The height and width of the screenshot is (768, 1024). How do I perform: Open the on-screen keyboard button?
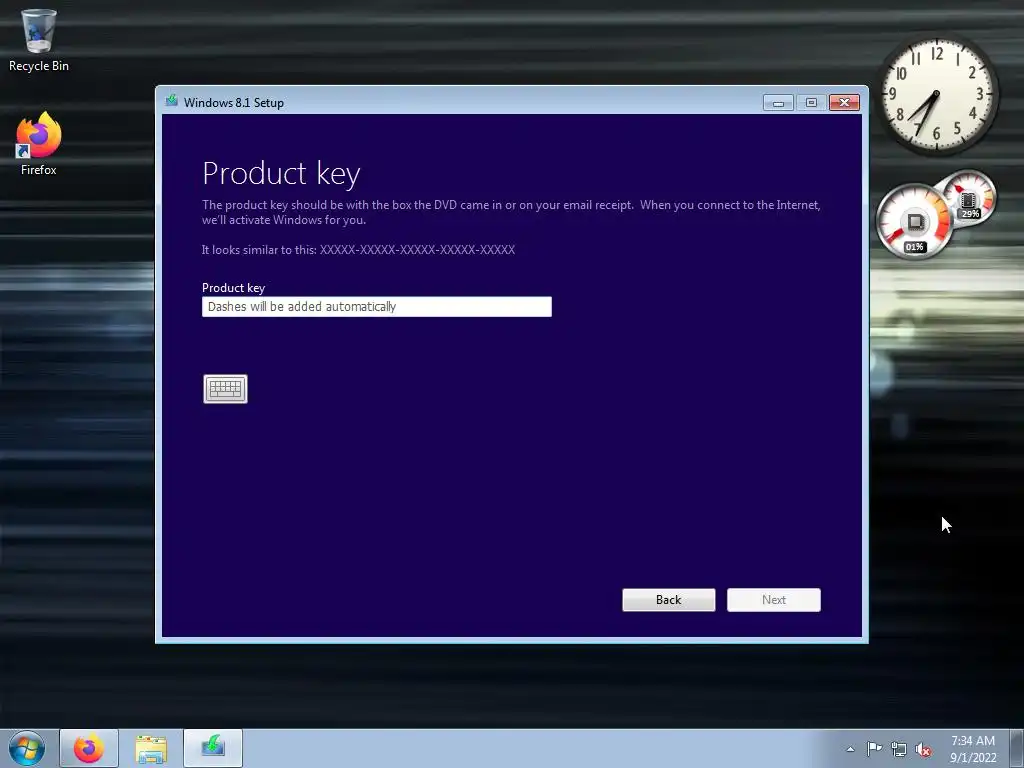click(x=225, y=389)
